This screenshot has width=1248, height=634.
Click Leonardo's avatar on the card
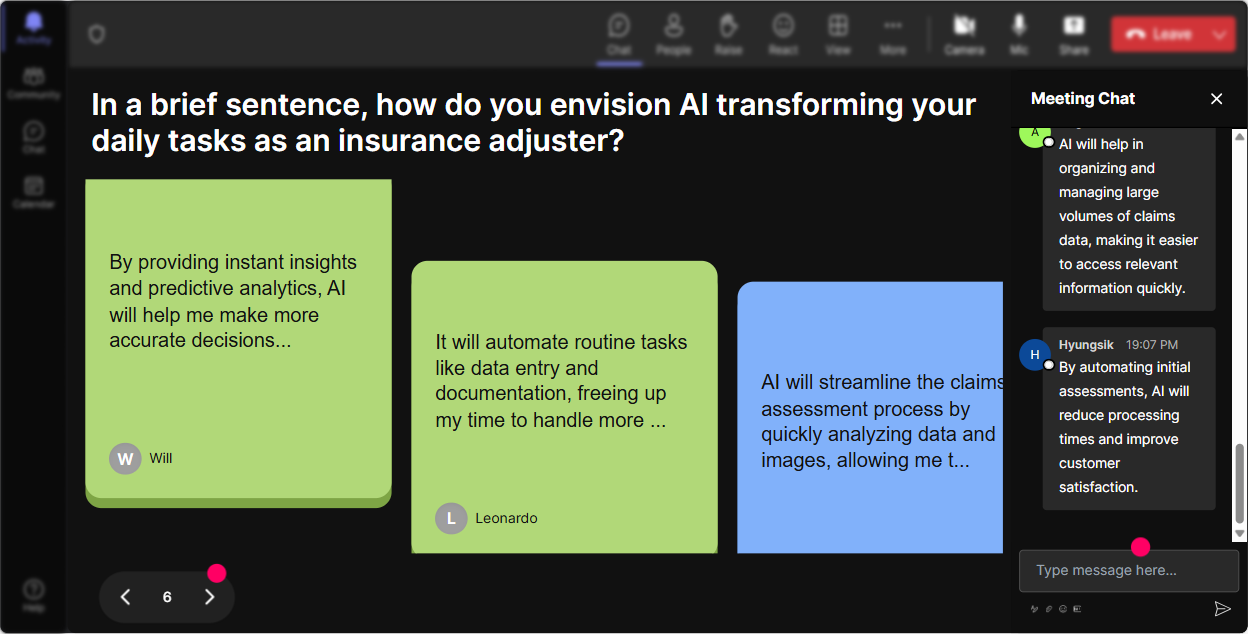[451, 518]
